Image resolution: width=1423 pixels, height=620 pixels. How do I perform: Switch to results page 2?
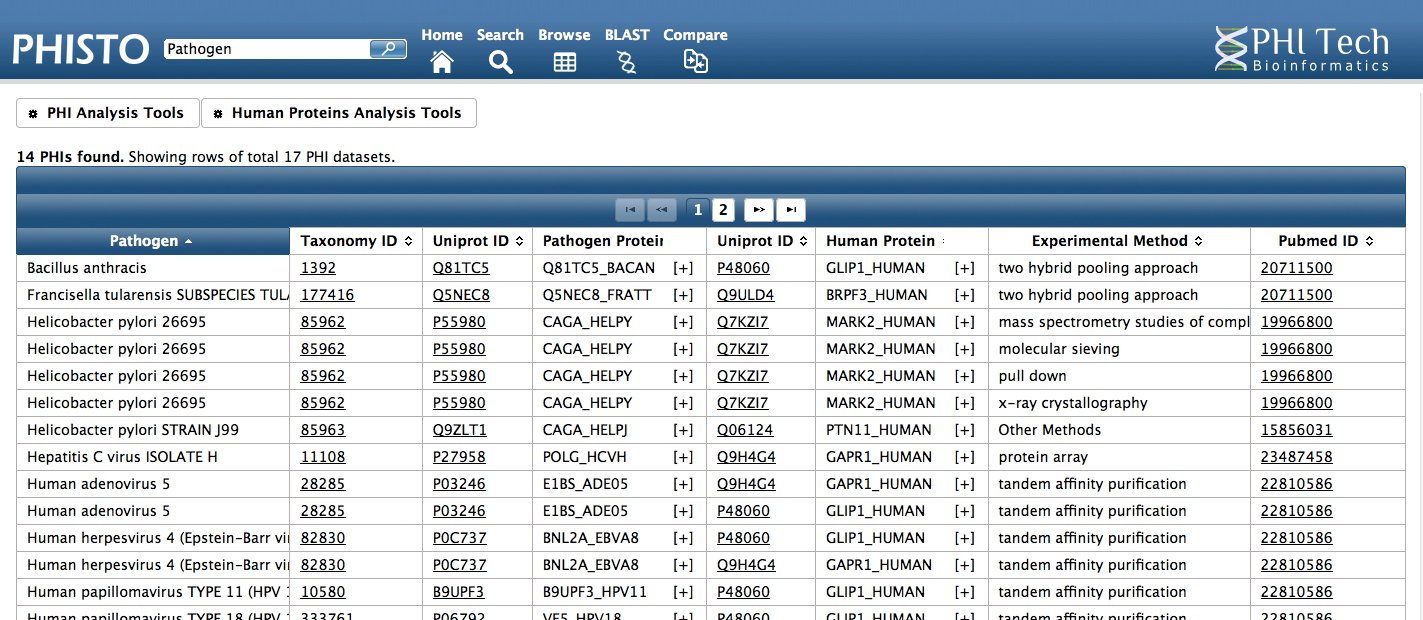tap(723, 209)
